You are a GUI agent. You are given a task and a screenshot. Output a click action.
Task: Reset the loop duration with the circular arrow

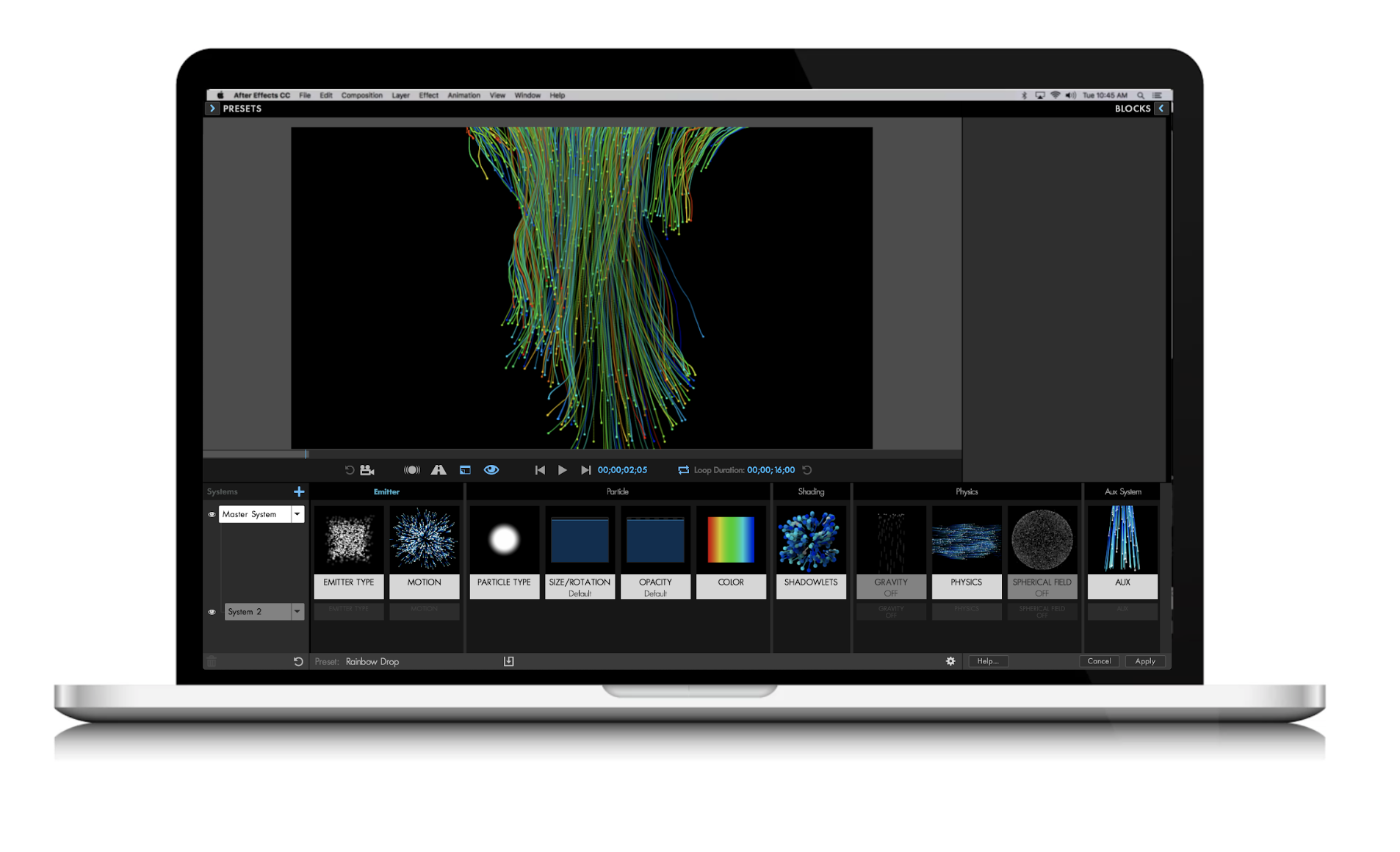tap(807, 470)
